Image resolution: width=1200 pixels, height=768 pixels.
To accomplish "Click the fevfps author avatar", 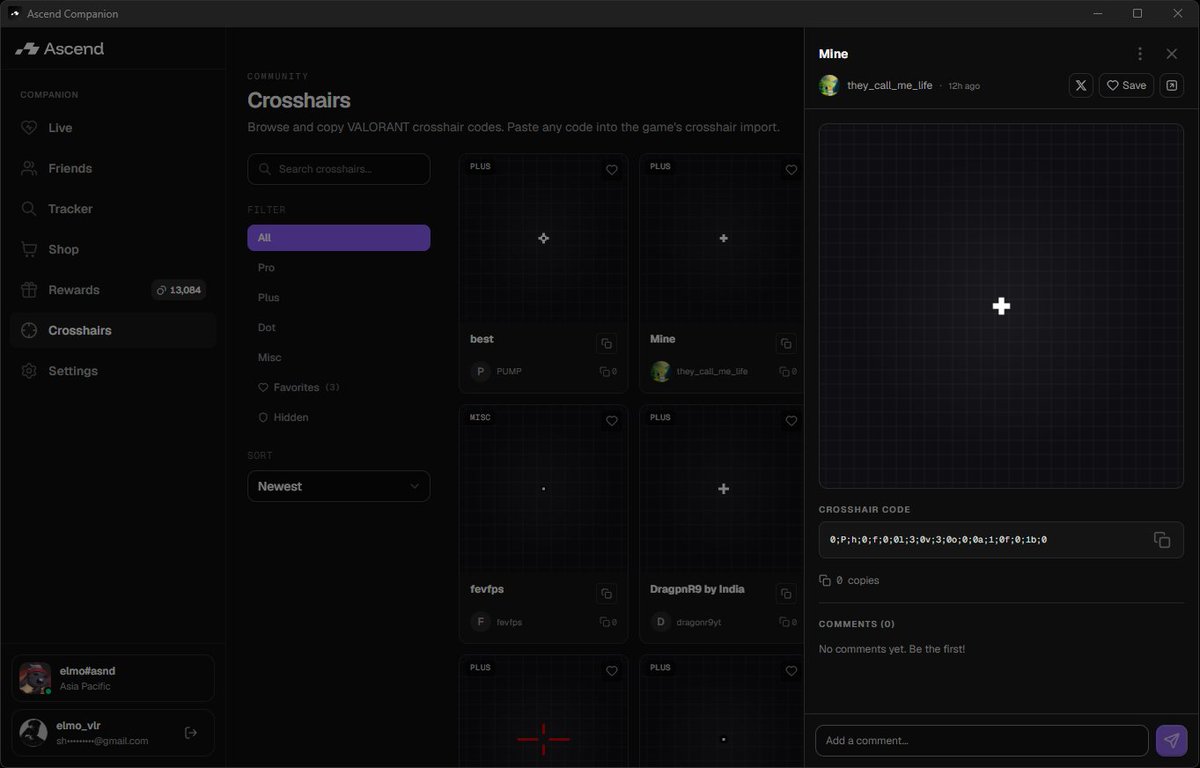I will coord(481,622).
